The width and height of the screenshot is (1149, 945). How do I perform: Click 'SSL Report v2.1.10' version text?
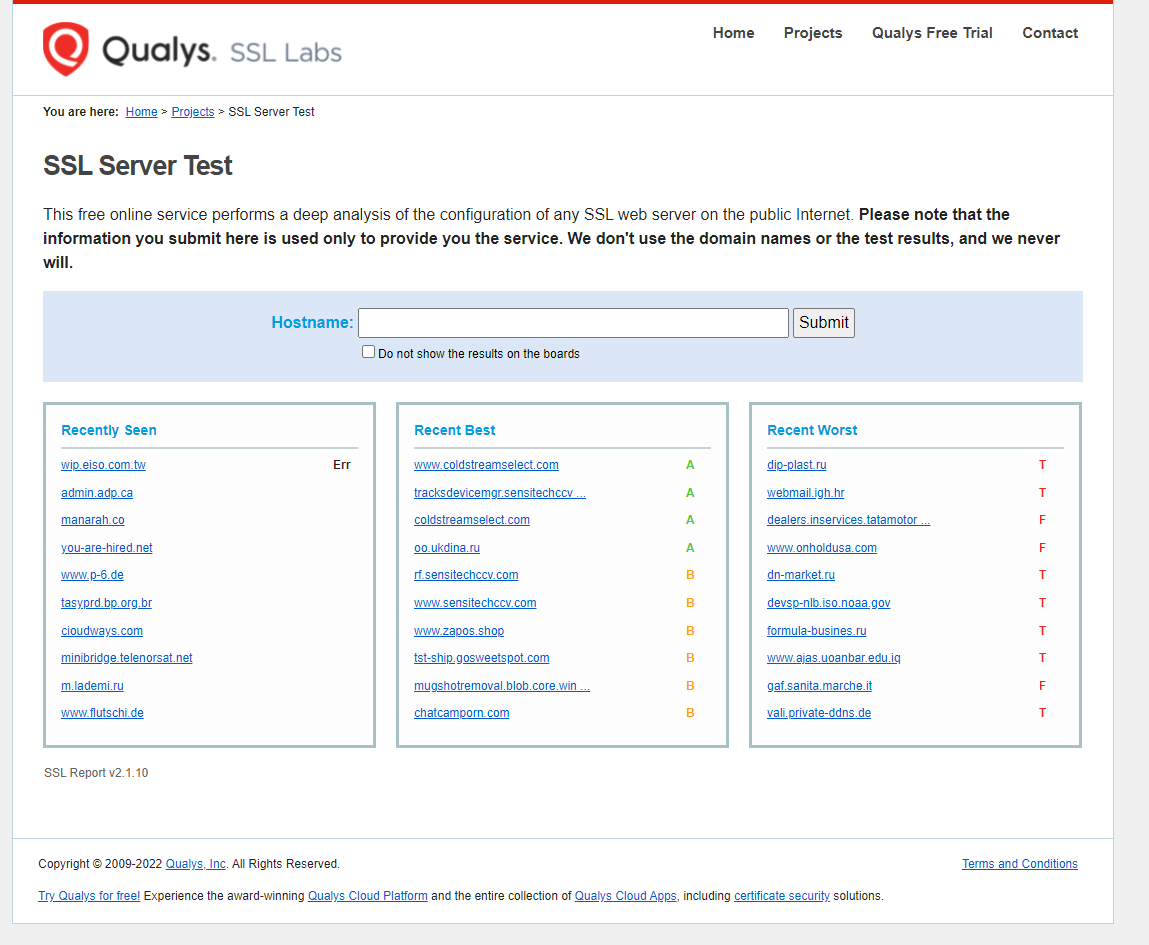(96, 772)
